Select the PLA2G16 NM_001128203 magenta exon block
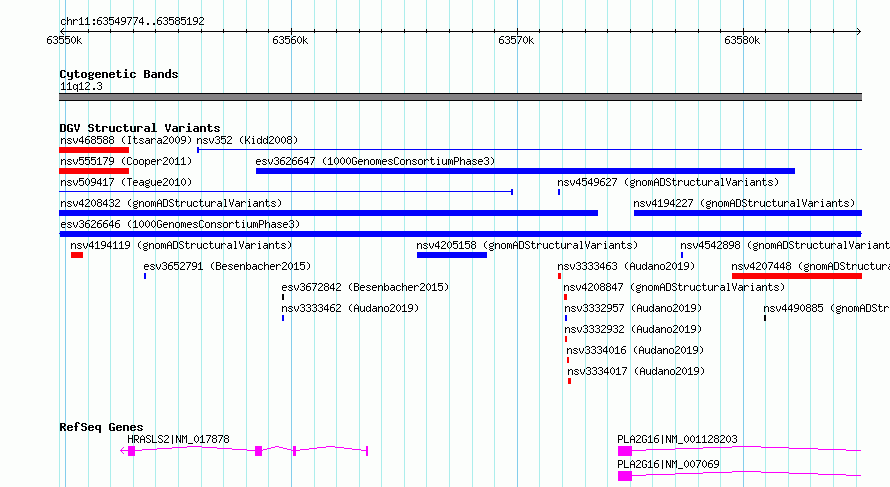 tap(625, 451)
